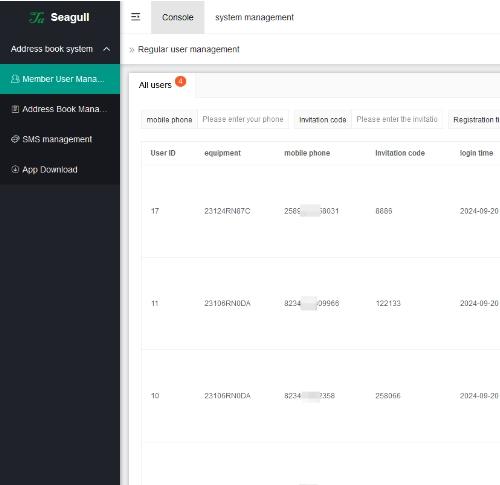Click the App Download icon
500x485 pixels.
(15, 169)
